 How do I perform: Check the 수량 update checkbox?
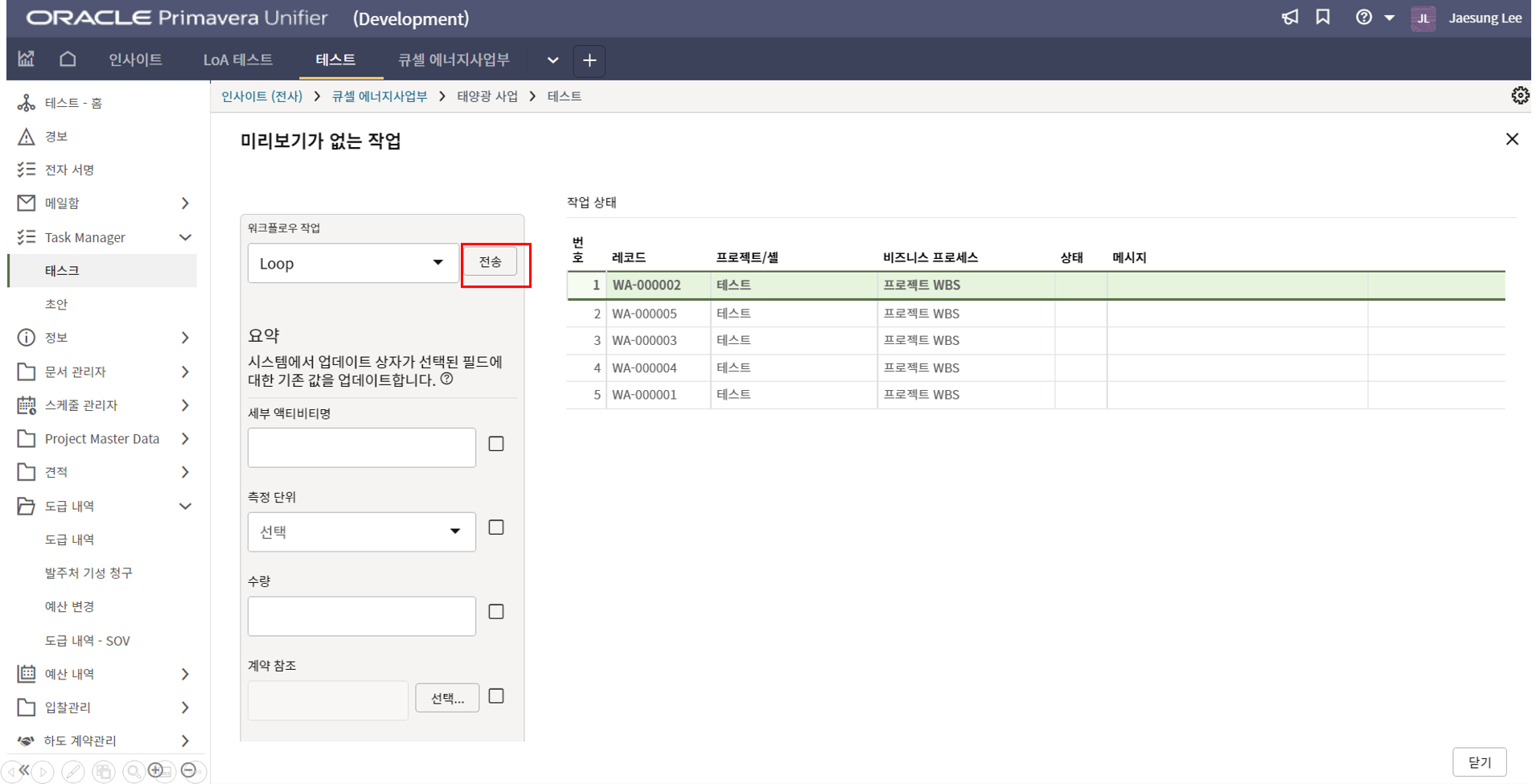[496, 612]
